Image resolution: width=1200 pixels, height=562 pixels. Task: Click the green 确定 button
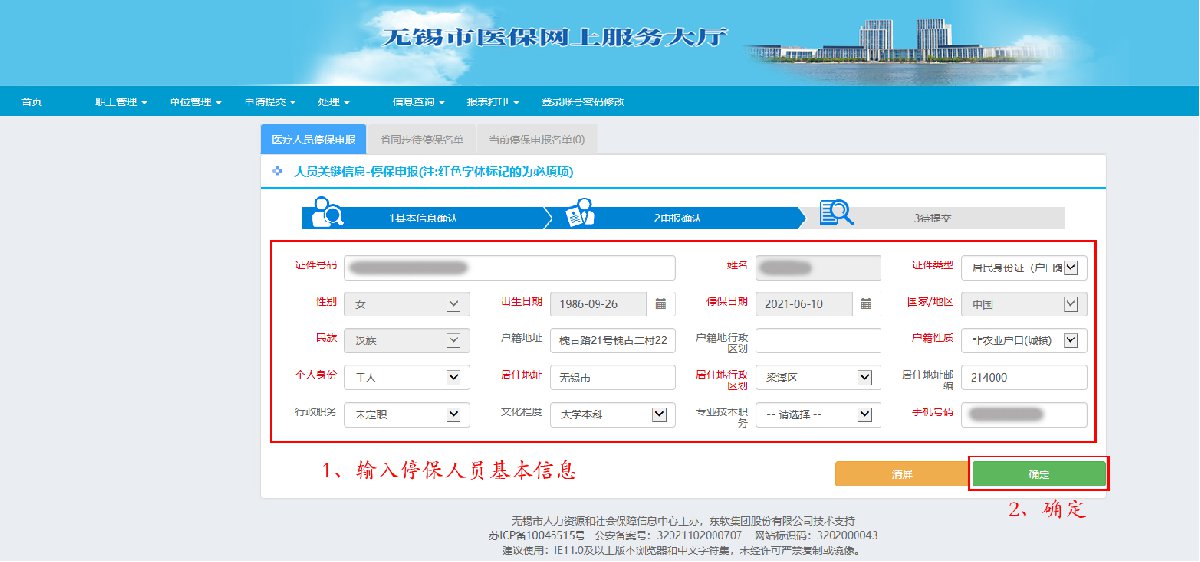(1038, 474)
